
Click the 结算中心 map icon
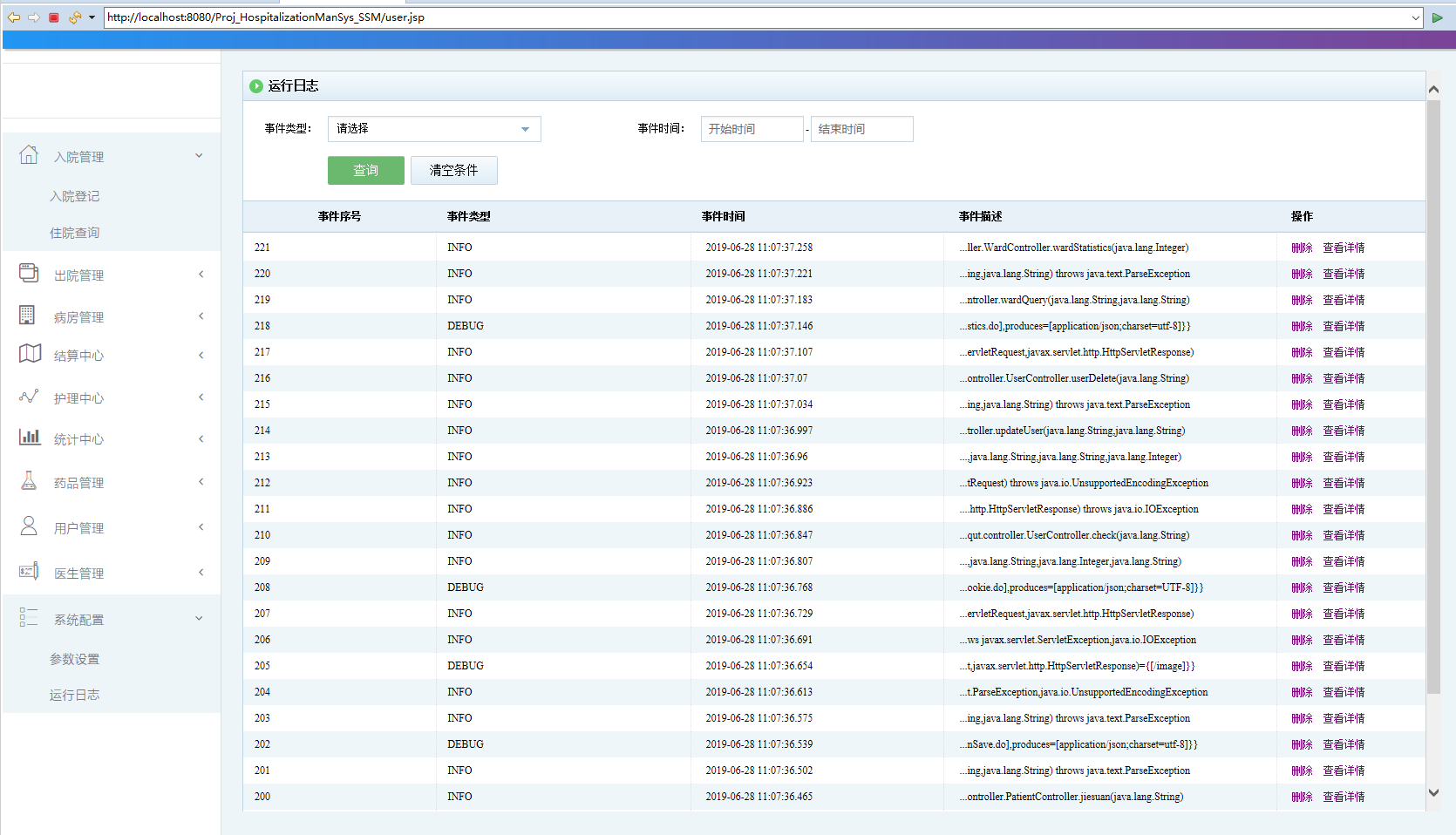[30, 354]
